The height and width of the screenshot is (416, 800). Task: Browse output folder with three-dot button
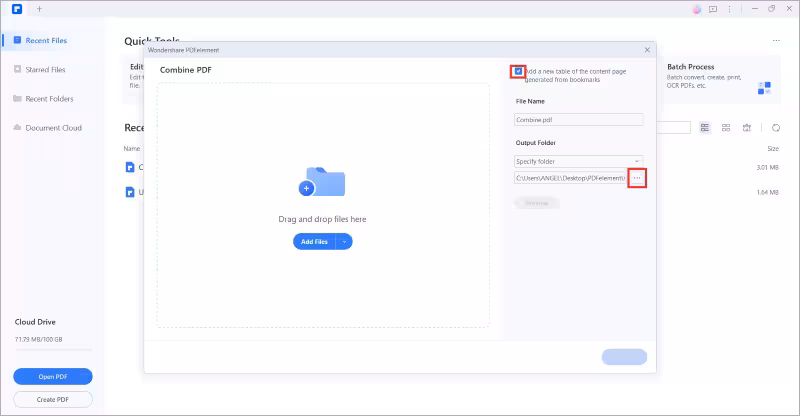(x=637, y=178)
